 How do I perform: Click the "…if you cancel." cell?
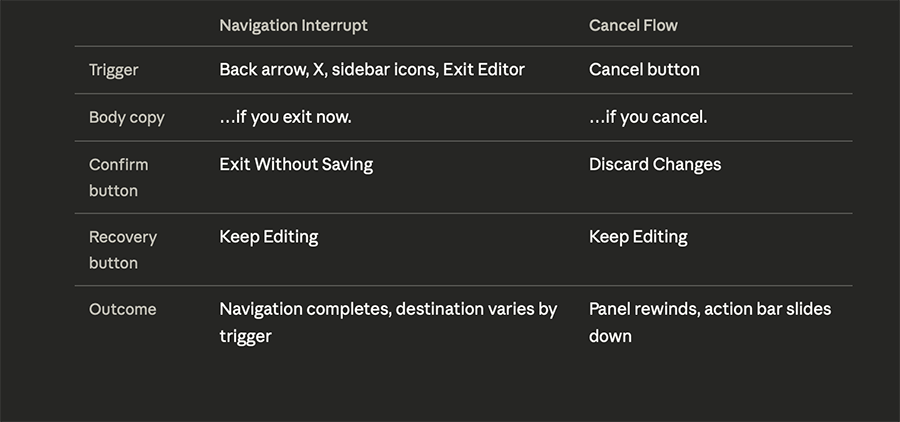(x=648, y=117)
